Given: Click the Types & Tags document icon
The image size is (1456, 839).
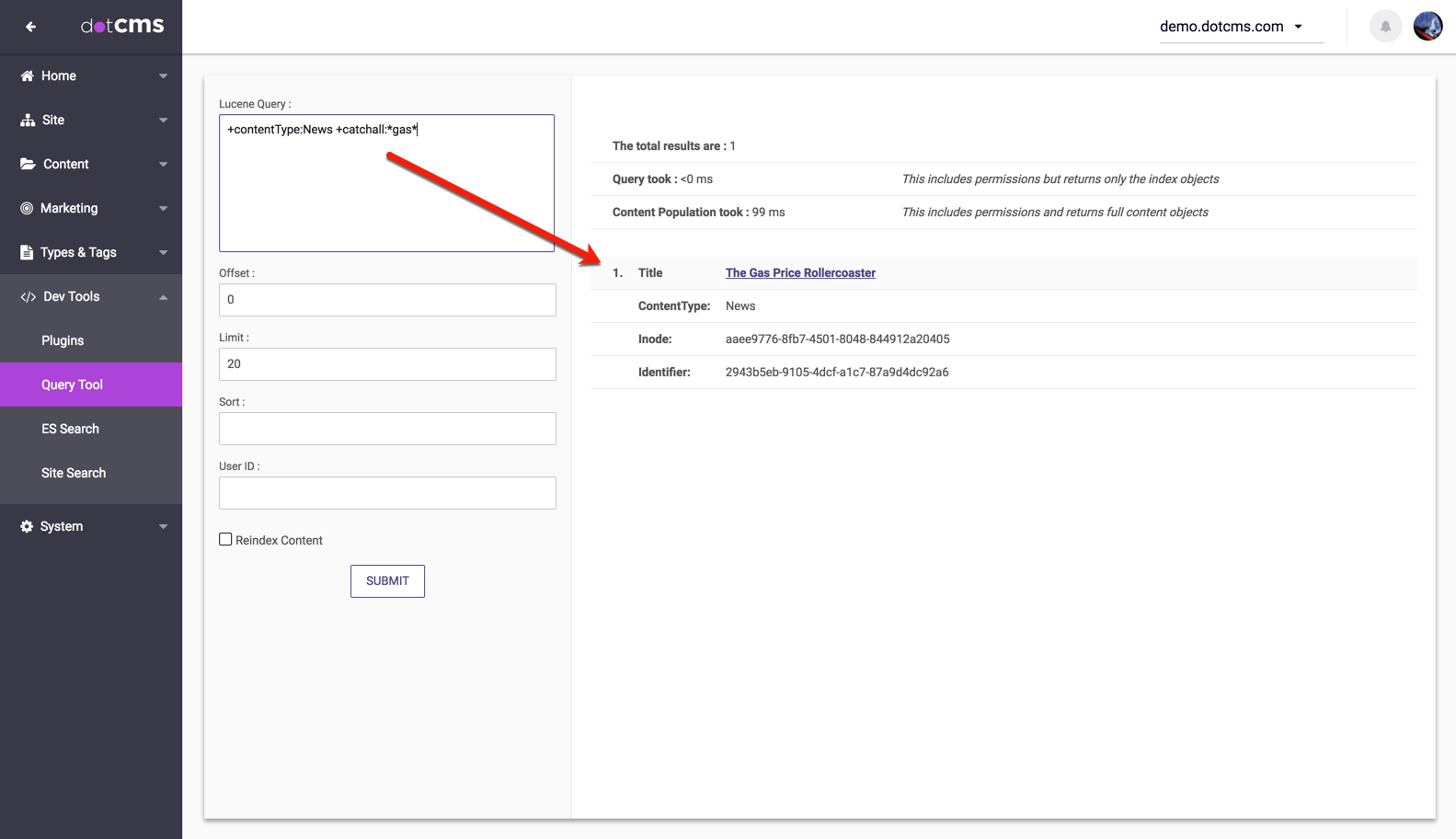Looking at the screenshot, I should (27, 252).
